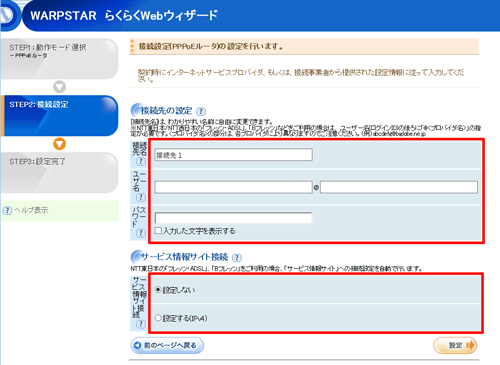
Task: Click the ヘルプ表示 question mark icon
Action: coord(7,210)
